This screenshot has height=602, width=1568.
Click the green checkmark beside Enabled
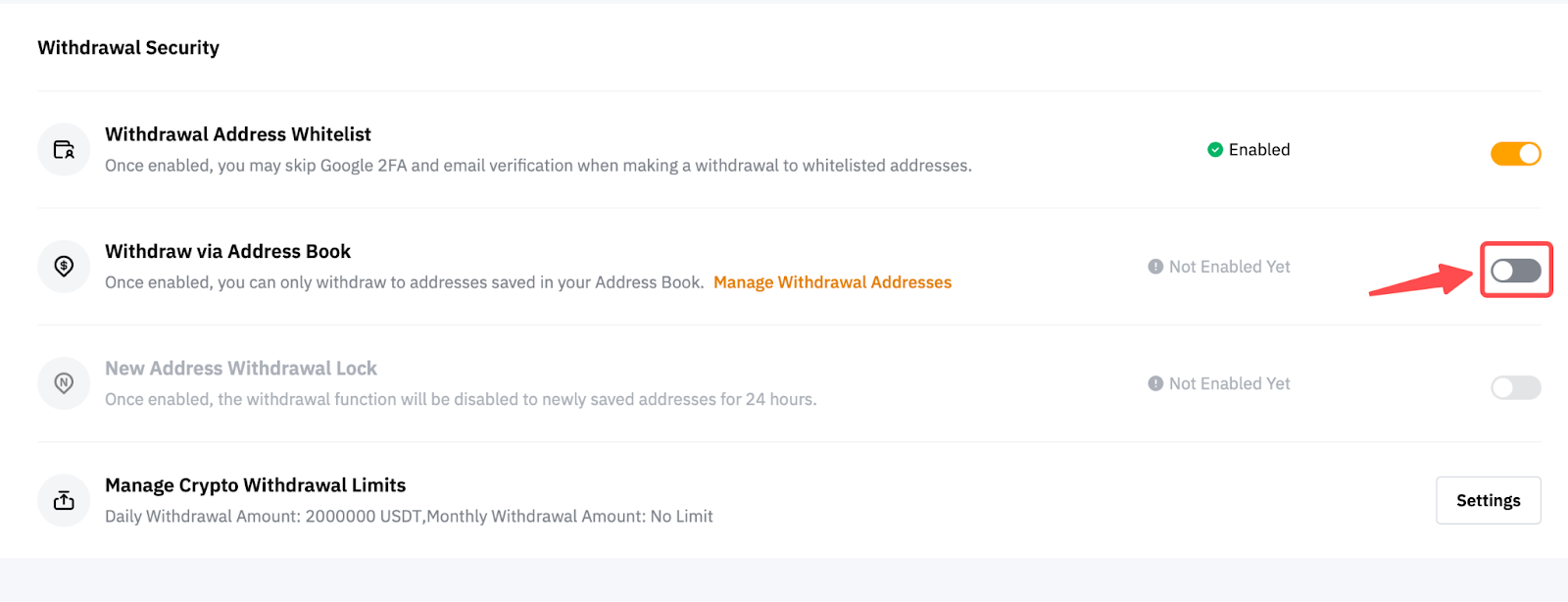point(1215,150)
